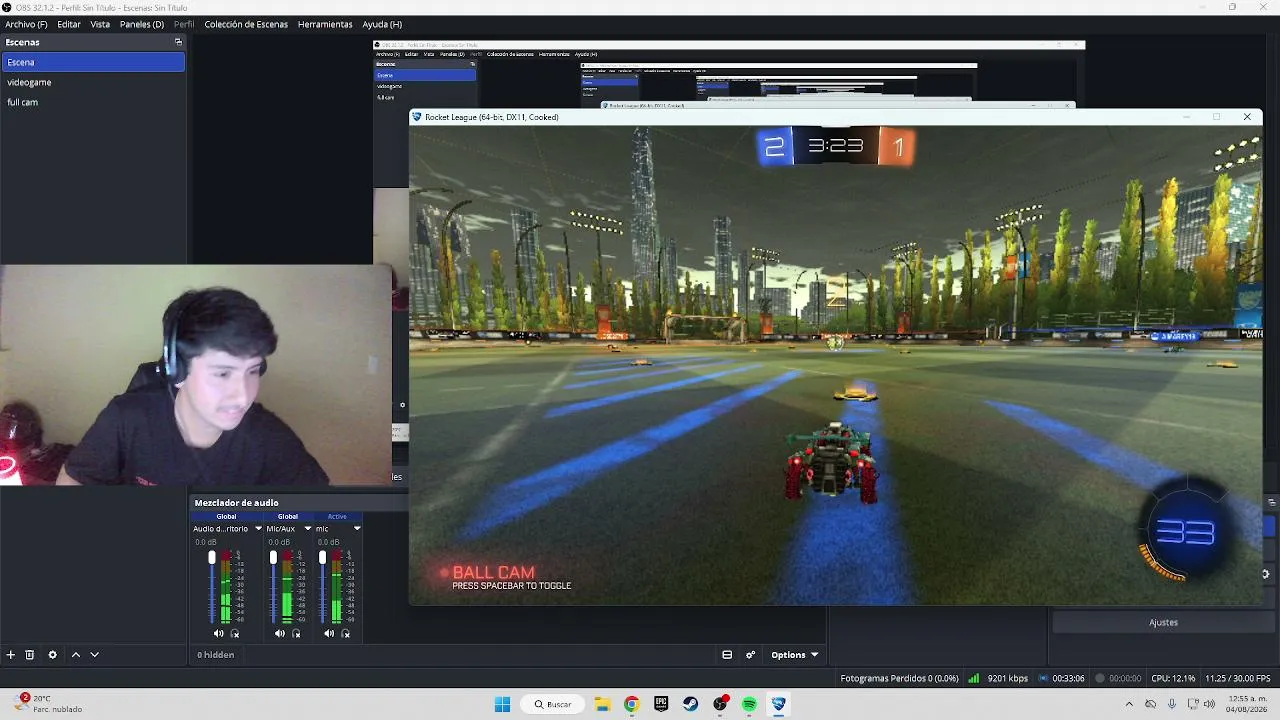Viewport: 1280px width, 720px height.
Task: Open the Archivo (F) menu
Action: pos(26,24)
